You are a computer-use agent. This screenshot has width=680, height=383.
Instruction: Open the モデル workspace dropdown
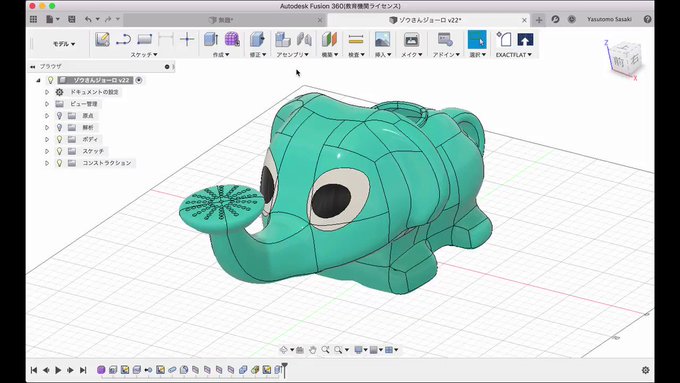tap(64, 44)
